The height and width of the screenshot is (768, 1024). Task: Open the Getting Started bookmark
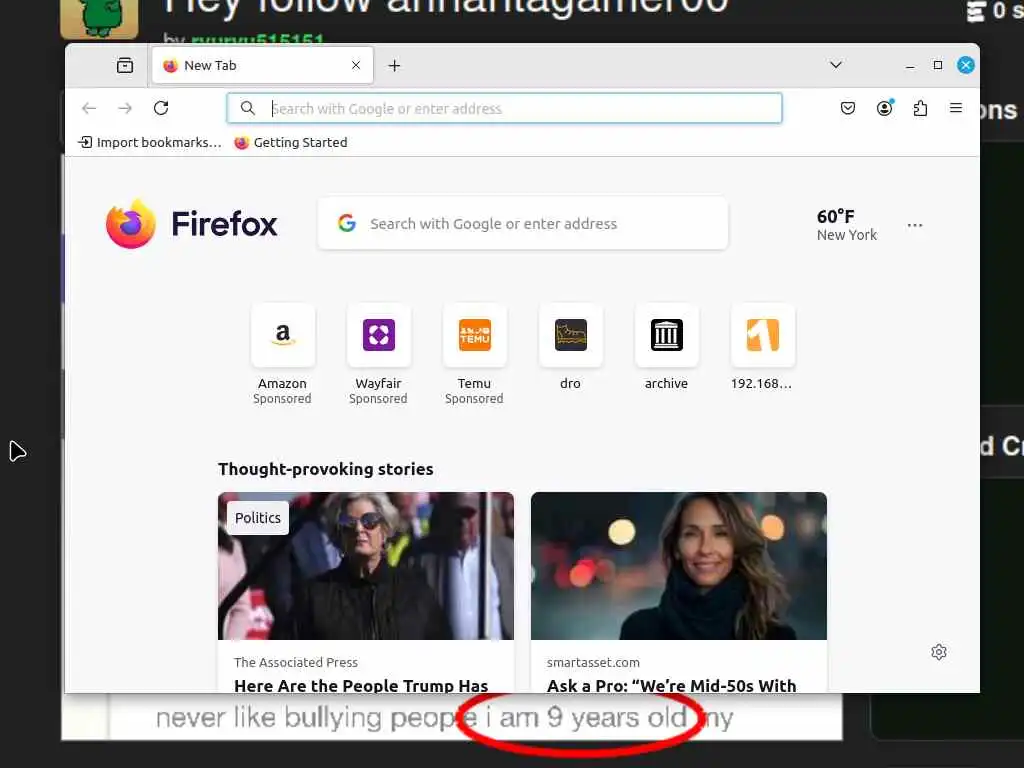(291, 142)
